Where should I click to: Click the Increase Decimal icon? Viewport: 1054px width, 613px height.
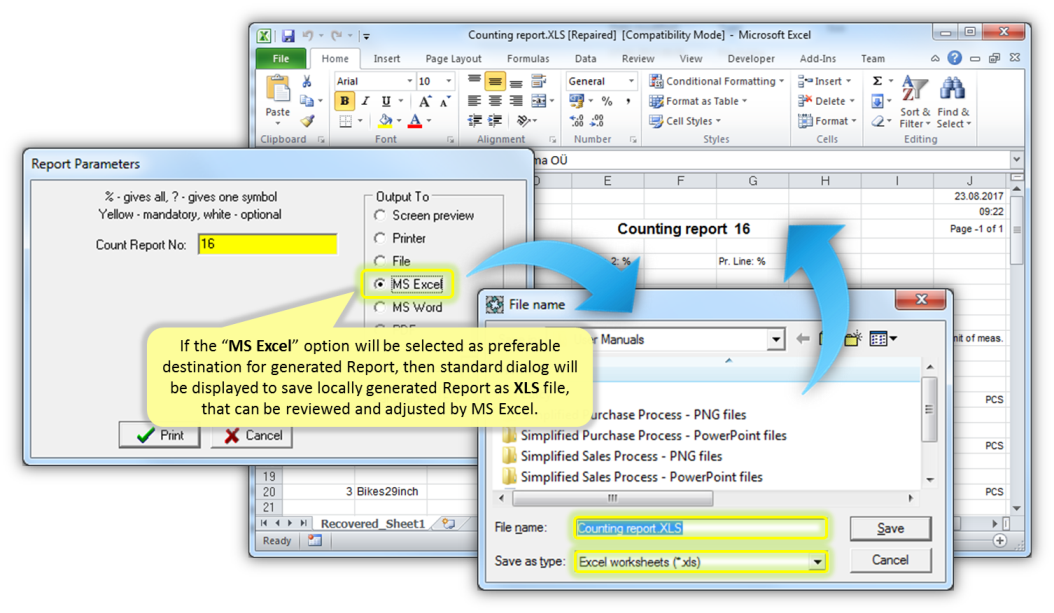click(x=577, y=121)
